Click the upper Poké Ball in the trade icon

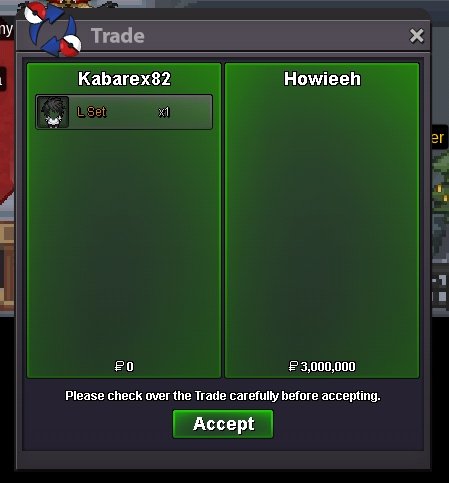pos(35,12)
